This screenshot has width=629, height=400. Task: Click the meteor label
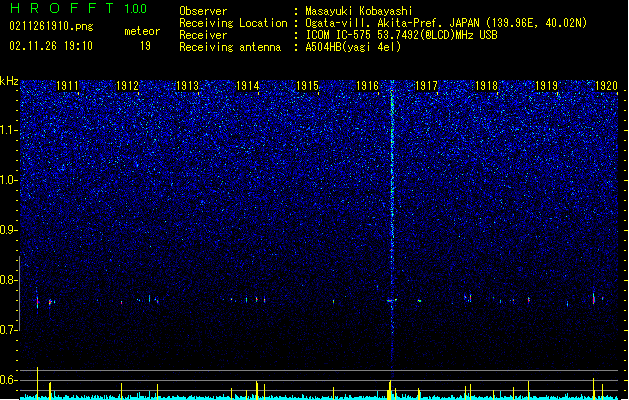[142, 31]
